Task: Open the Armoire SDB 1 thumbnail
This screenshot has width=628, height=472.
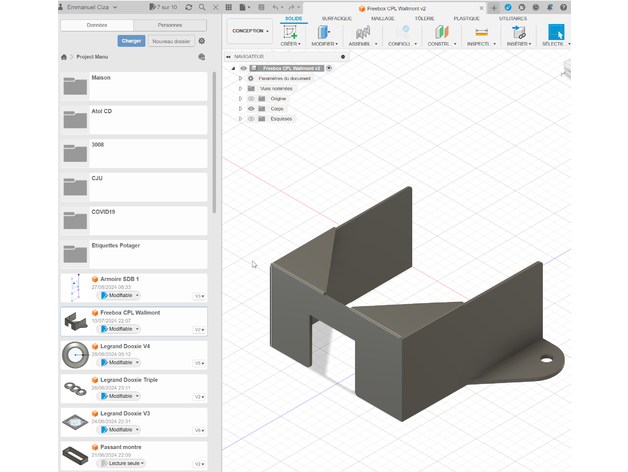Action: point(75,287)
